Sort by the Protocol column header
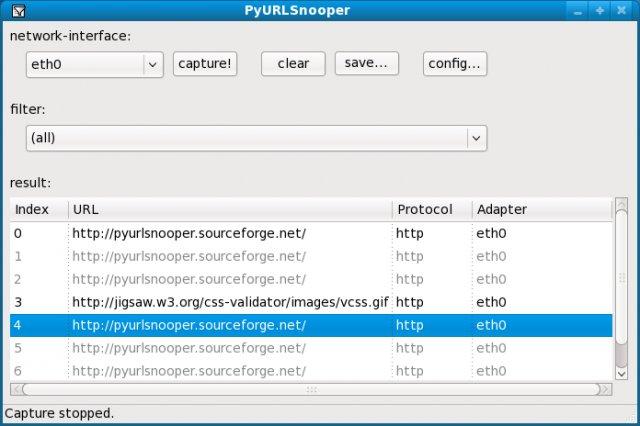640x426 pixels. 431,210
